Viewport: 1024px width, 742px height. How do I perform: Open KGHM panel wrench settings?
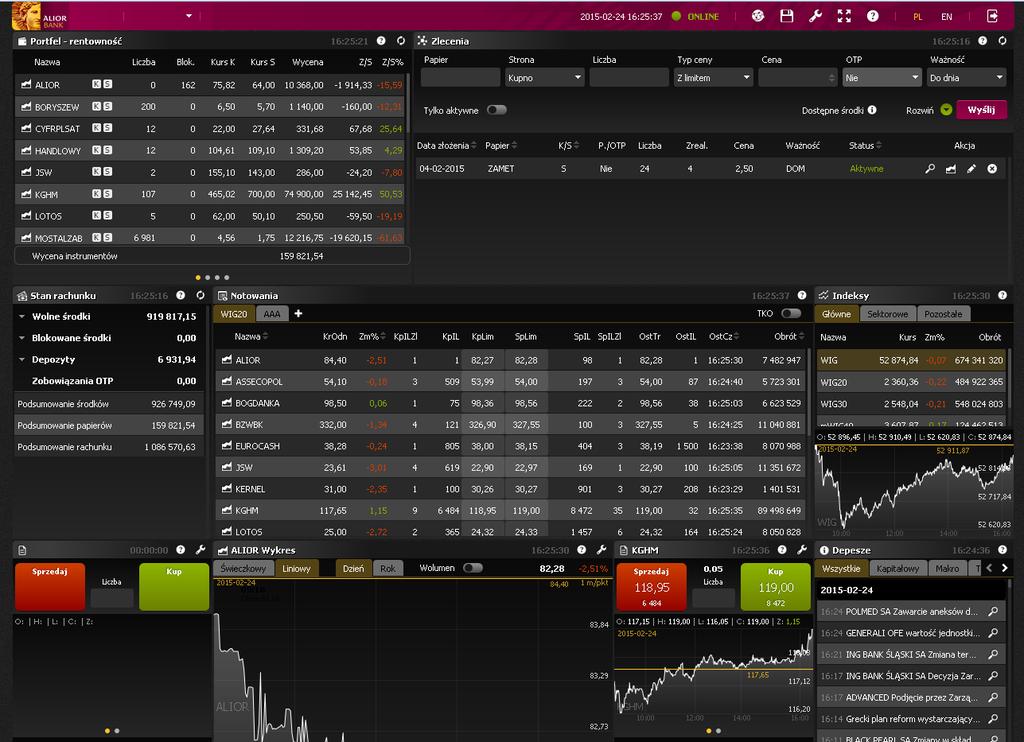[x=802, y=550]
